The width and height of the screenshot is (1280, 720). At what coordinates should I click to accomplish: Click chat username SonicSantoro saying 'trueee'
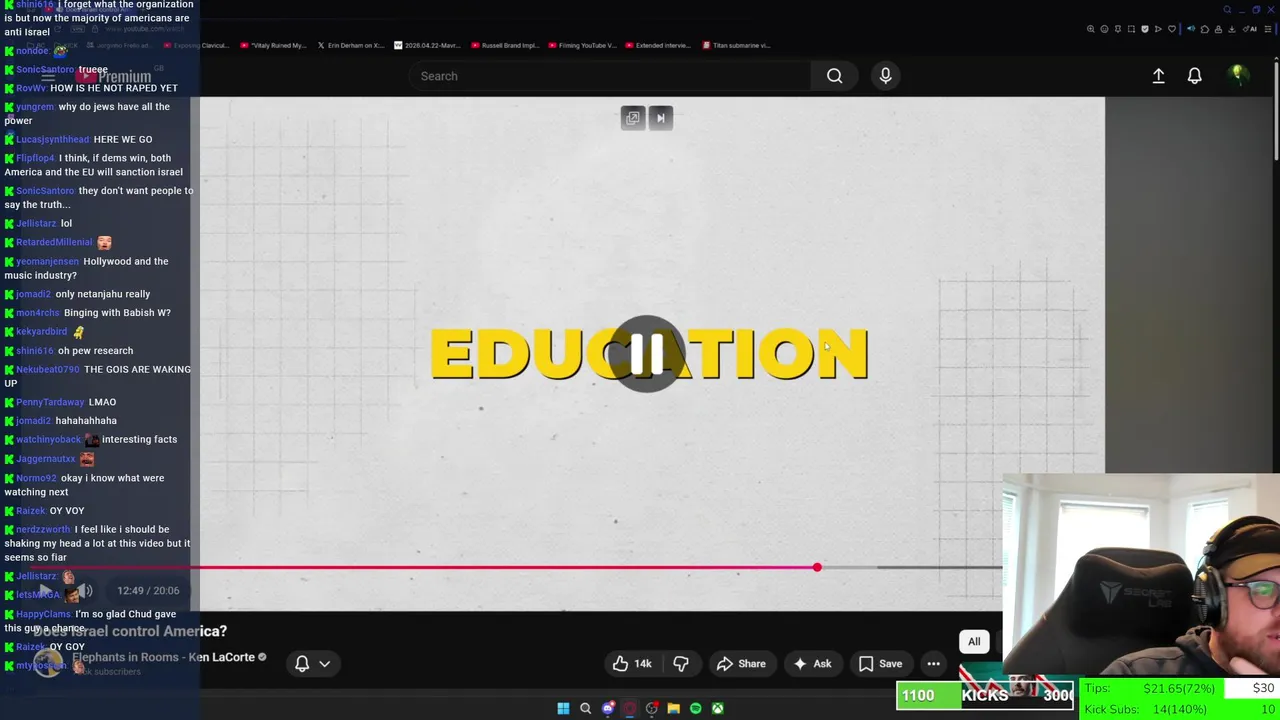tap(45, 70)
